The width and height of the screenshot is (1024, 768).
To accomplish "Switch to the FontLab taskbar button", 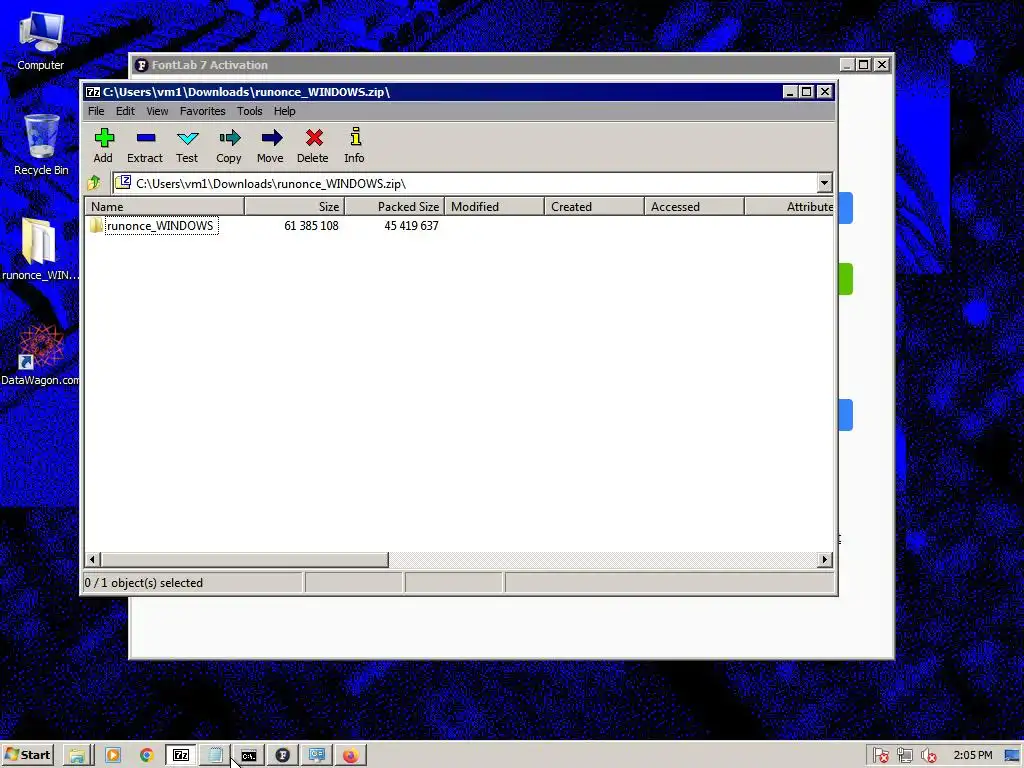I will [283, 756].
